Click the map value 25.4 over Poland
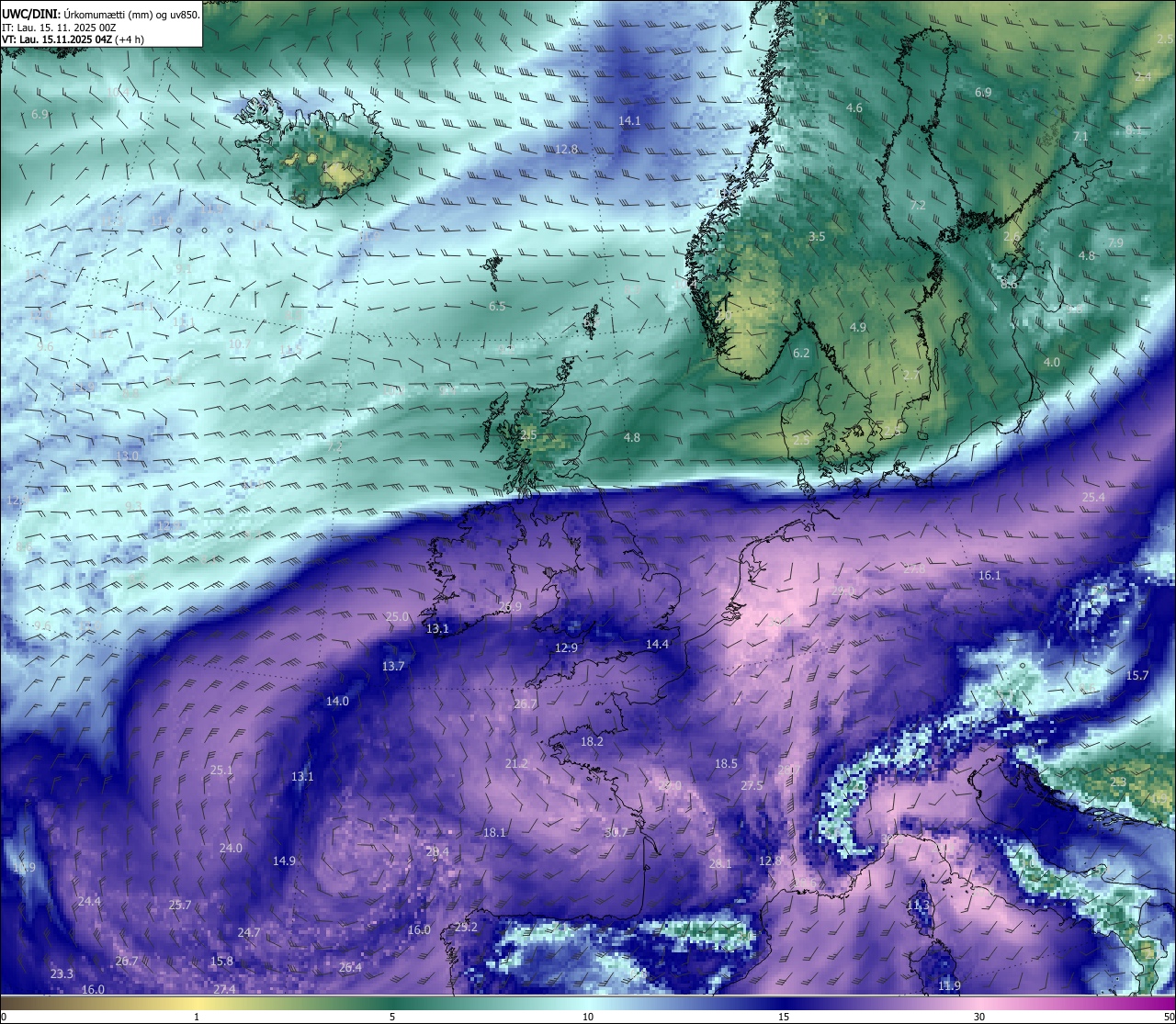1176x1024 pixels. click(x=1093, y=498)
